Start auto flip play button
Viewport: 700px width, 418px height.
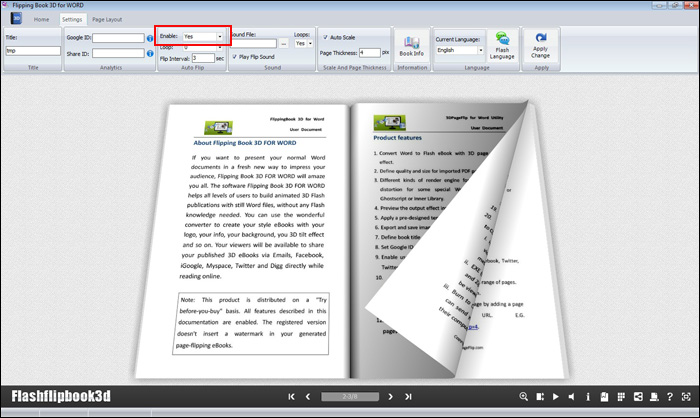(556, 397)
